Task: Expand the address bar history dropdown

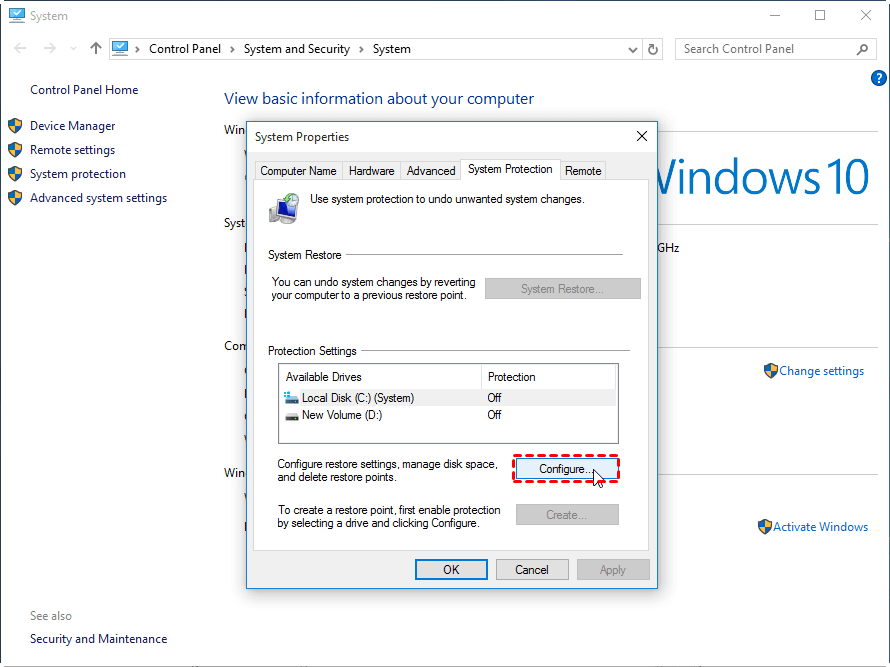Action: [633, 49]
